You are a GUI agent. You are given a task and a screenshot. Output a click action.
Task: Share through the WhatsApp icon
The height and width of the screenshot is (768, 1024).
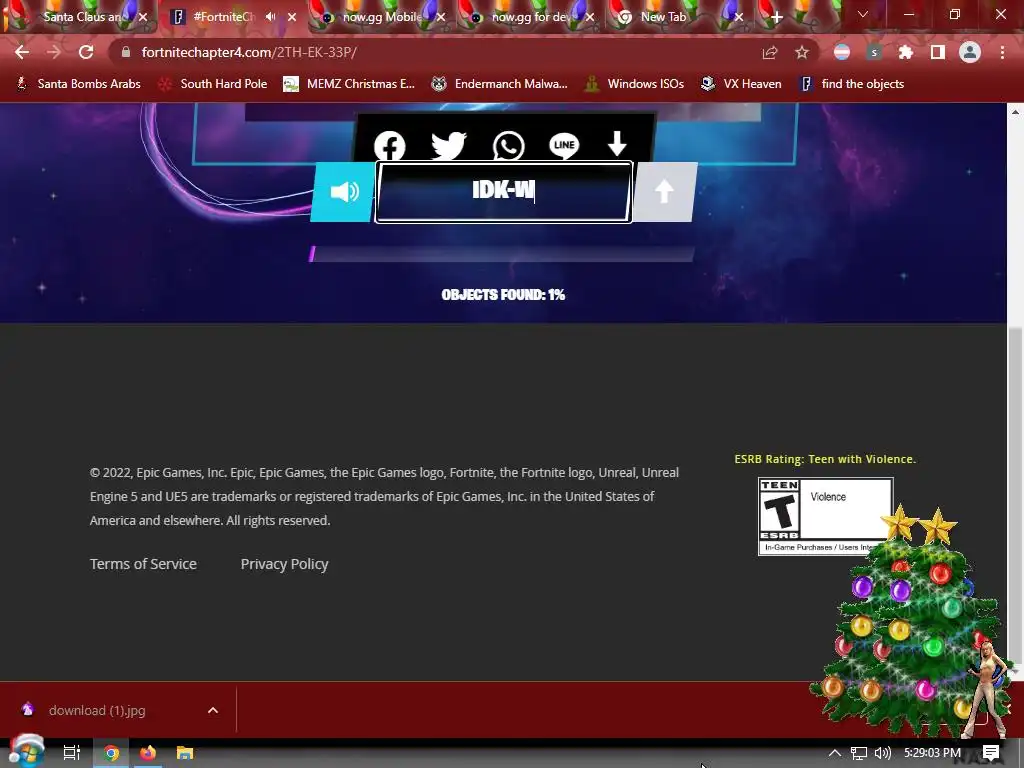click(509, 145)
